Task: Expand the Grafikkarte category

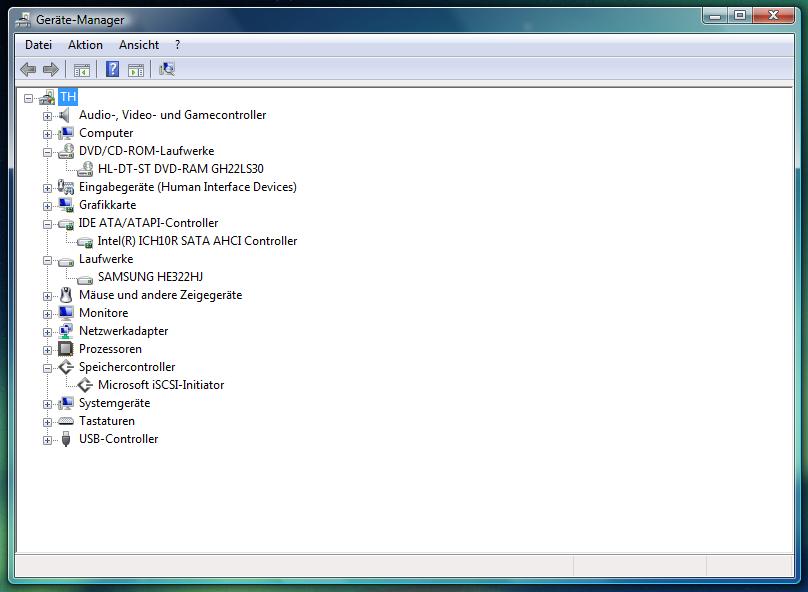Action: [x=47, y=206]
